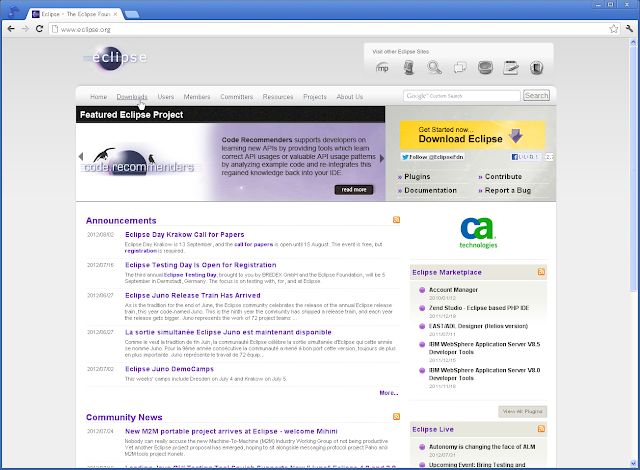This screenshot has width=640, height=470.
Task: Open the Downloads navigation item
Action: click(x=132, y=97)
